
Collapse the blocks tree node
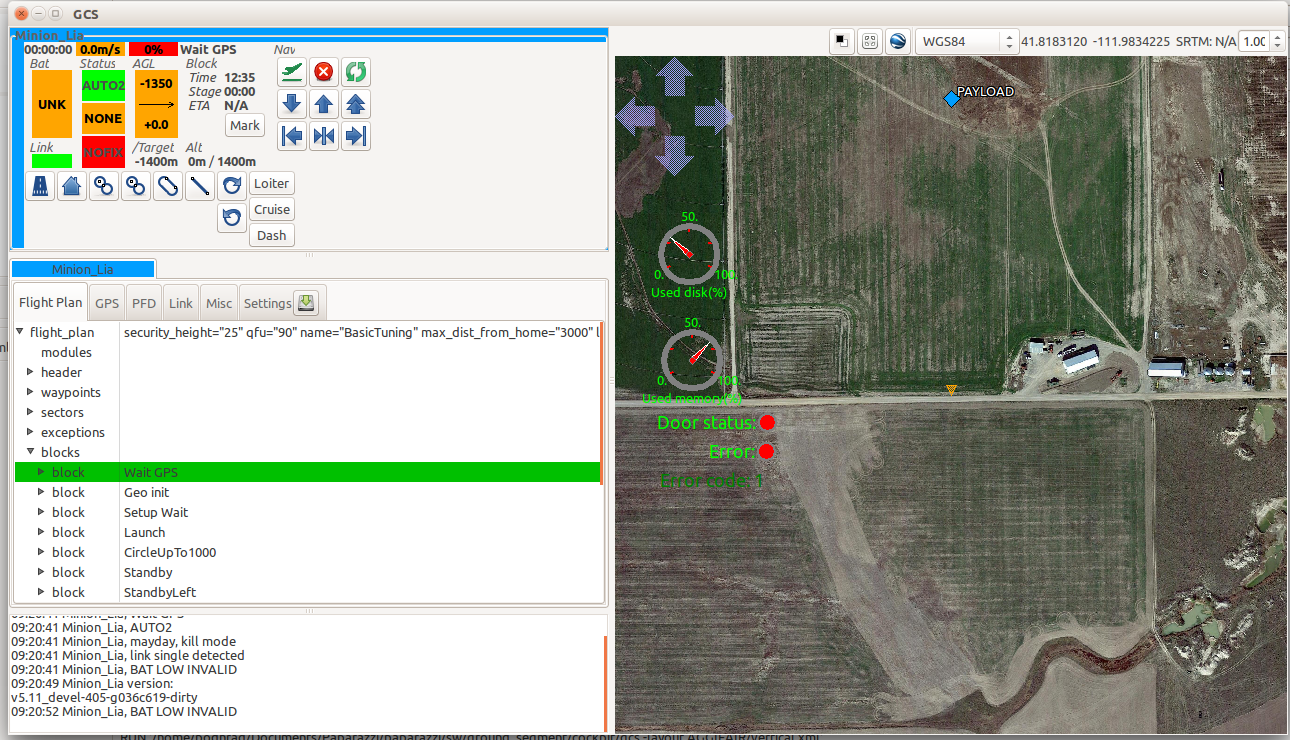point(30,452)
